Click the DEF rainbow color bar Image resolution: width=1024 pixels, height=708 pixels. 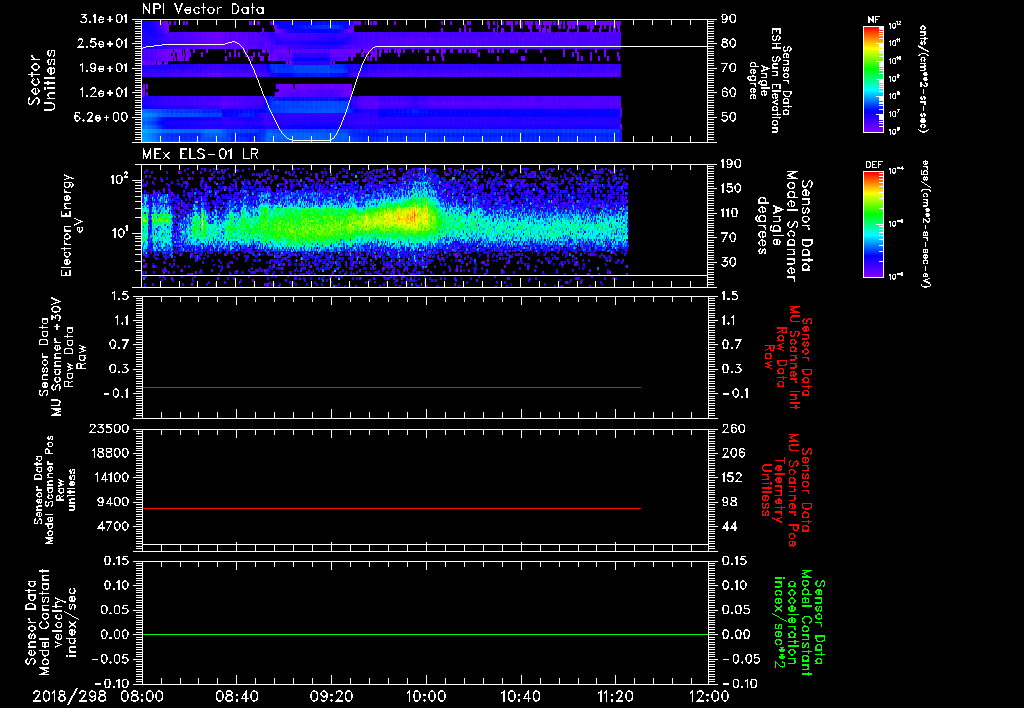click(873, 224)
